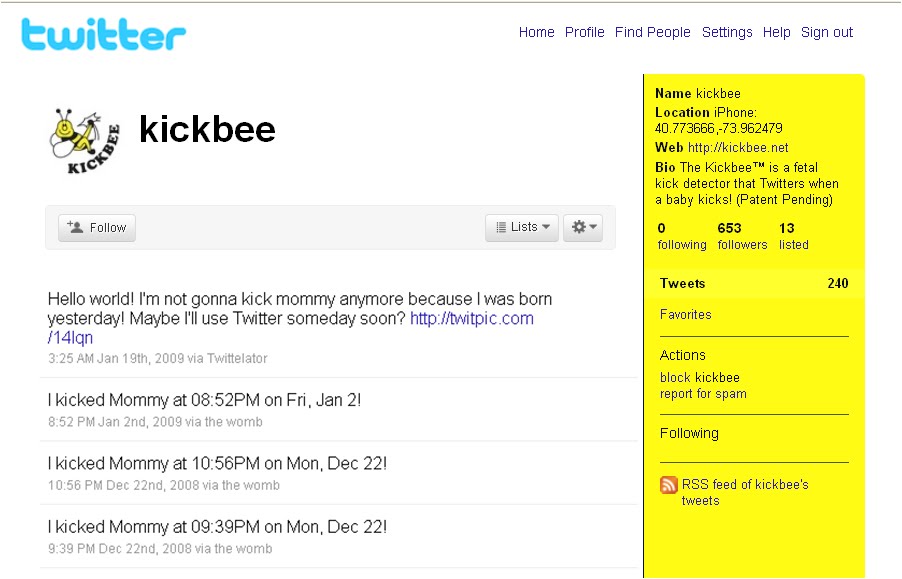This screenshot has width=902, height=579.
Task: Open the 13 listed count
Action: click(794, 236)
